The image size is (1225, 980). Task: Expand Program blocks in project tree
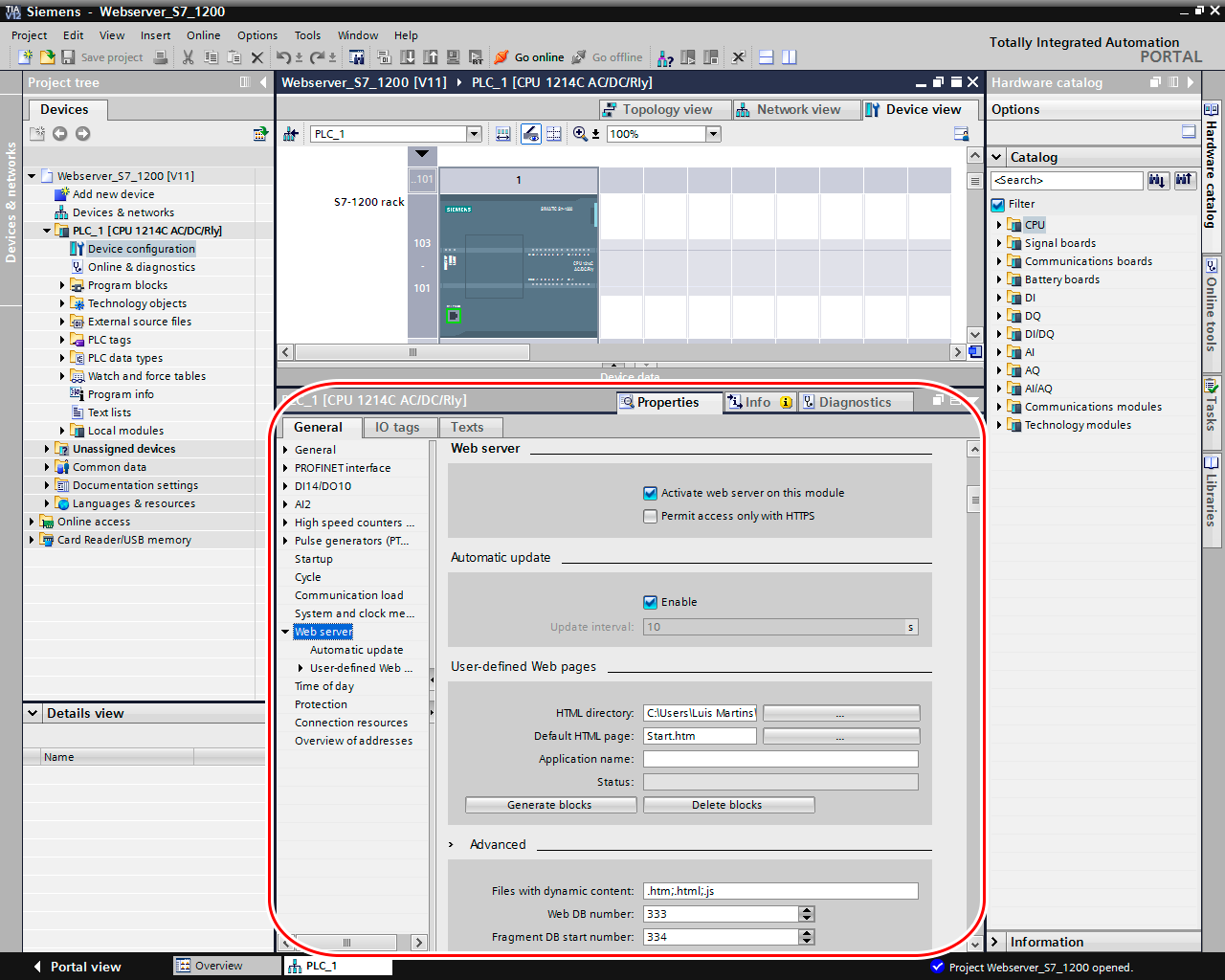(x=63, y=285)
